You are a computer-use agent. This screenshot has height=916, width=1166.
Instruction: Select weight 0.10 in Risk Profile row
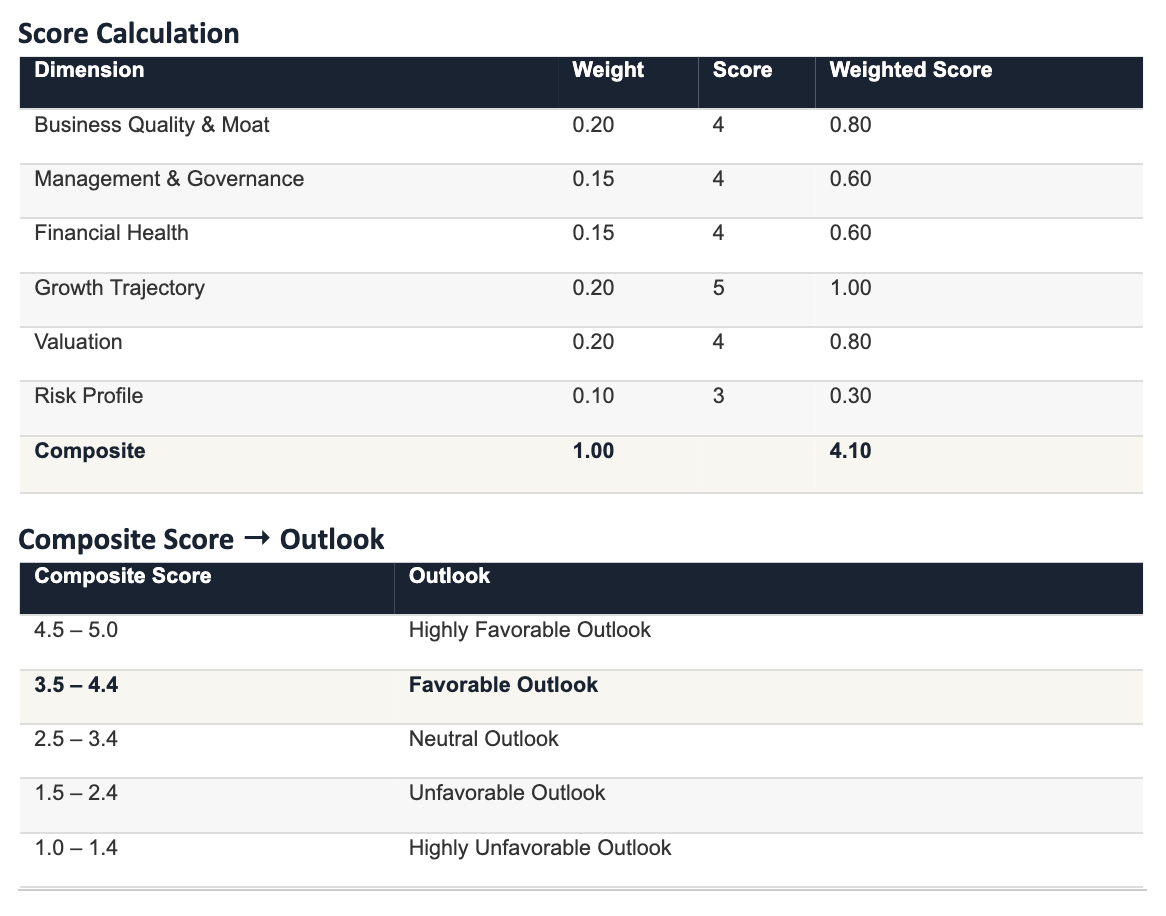[593, 396]
